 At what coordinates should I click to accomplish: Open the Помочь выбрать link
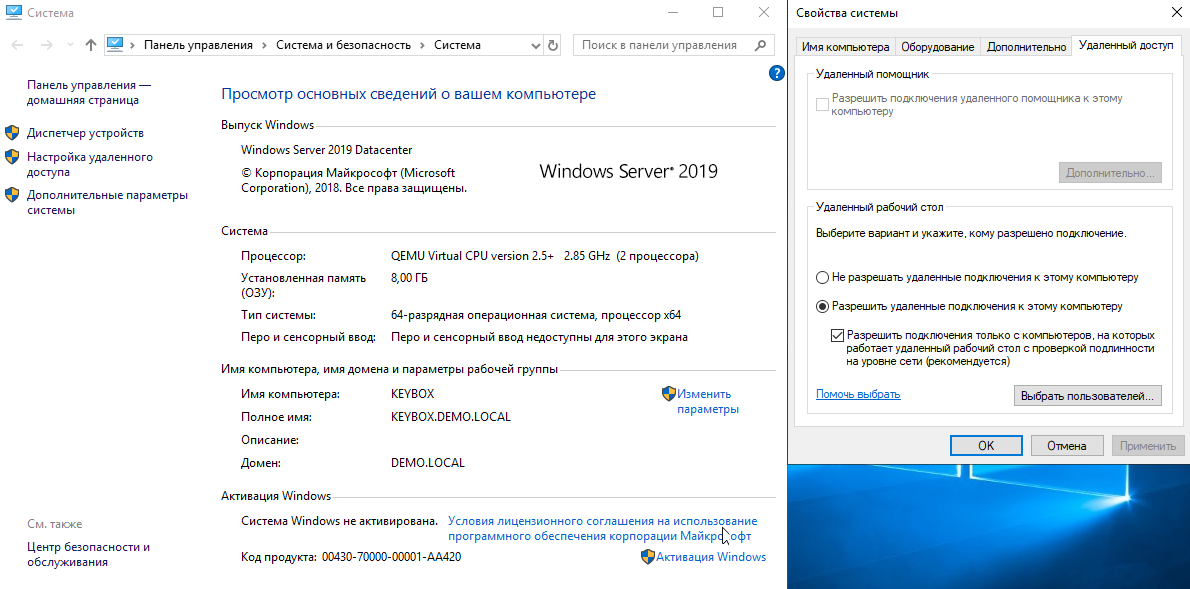857,394
